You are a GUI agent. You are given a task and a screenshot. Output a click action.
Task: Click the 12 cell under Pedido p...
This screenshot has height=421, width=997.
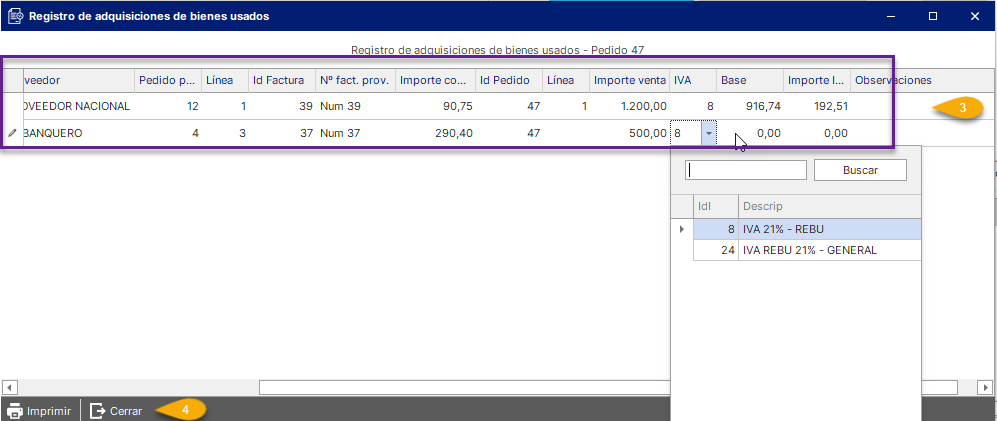point(168,106)
